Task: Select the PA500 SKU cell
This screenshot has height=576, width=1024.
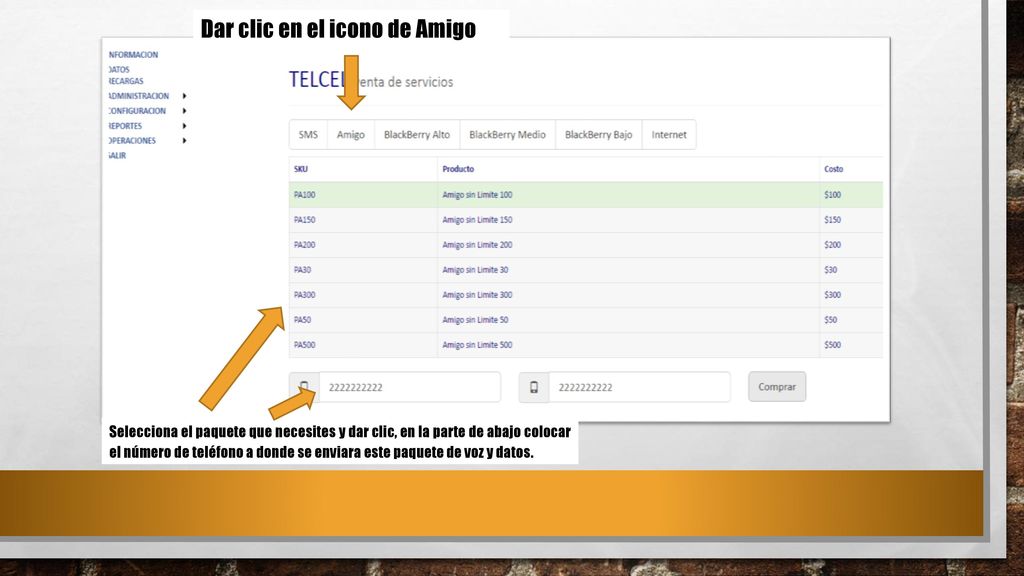Action: coord(363,345)
